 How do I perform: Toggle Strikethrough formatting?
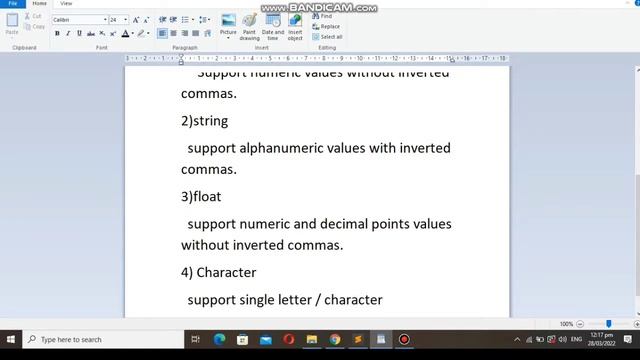tap(91, 33)
